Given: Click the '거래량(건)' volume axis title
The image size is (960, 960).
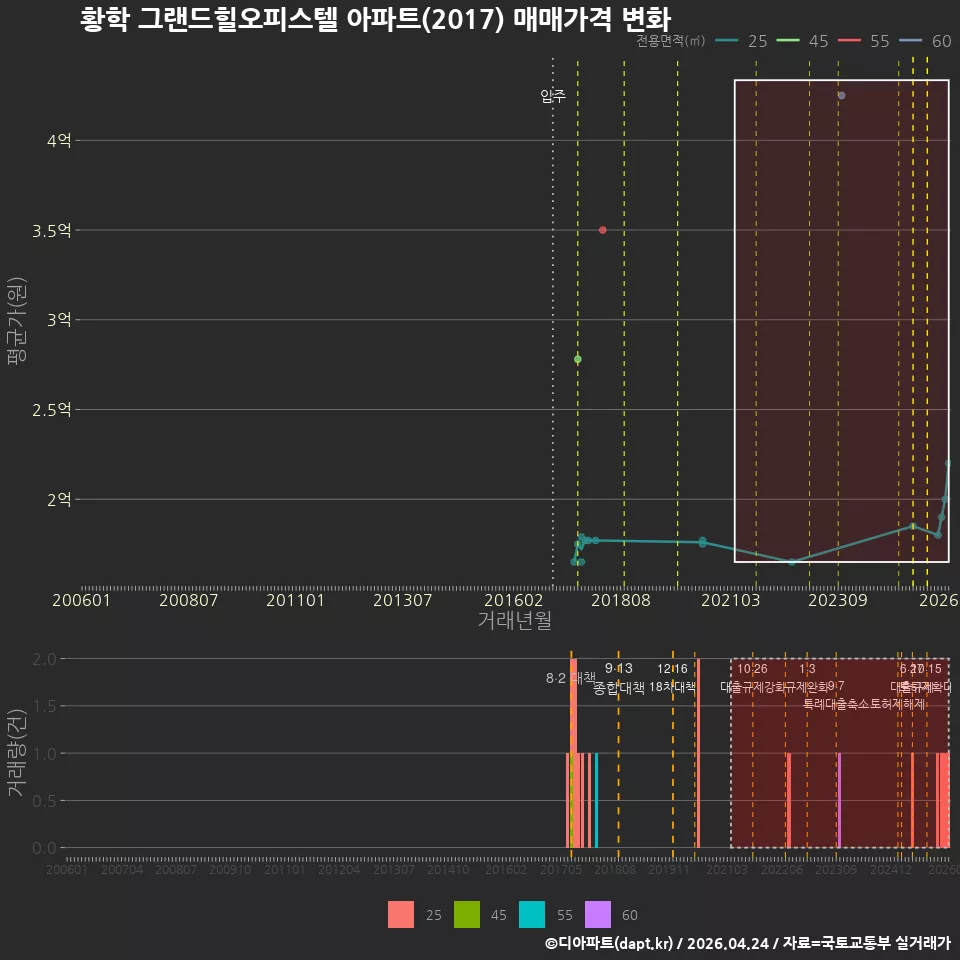Looking at the screenshot, I should coord(16,754).
